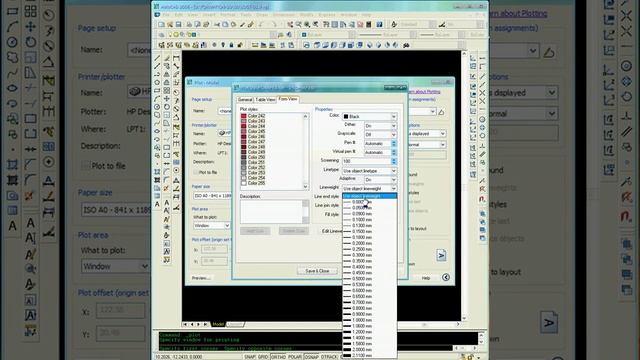Viewport: 640px width, 360px height.
Task: Click the Save & Close button
Action: click(317, 271)
